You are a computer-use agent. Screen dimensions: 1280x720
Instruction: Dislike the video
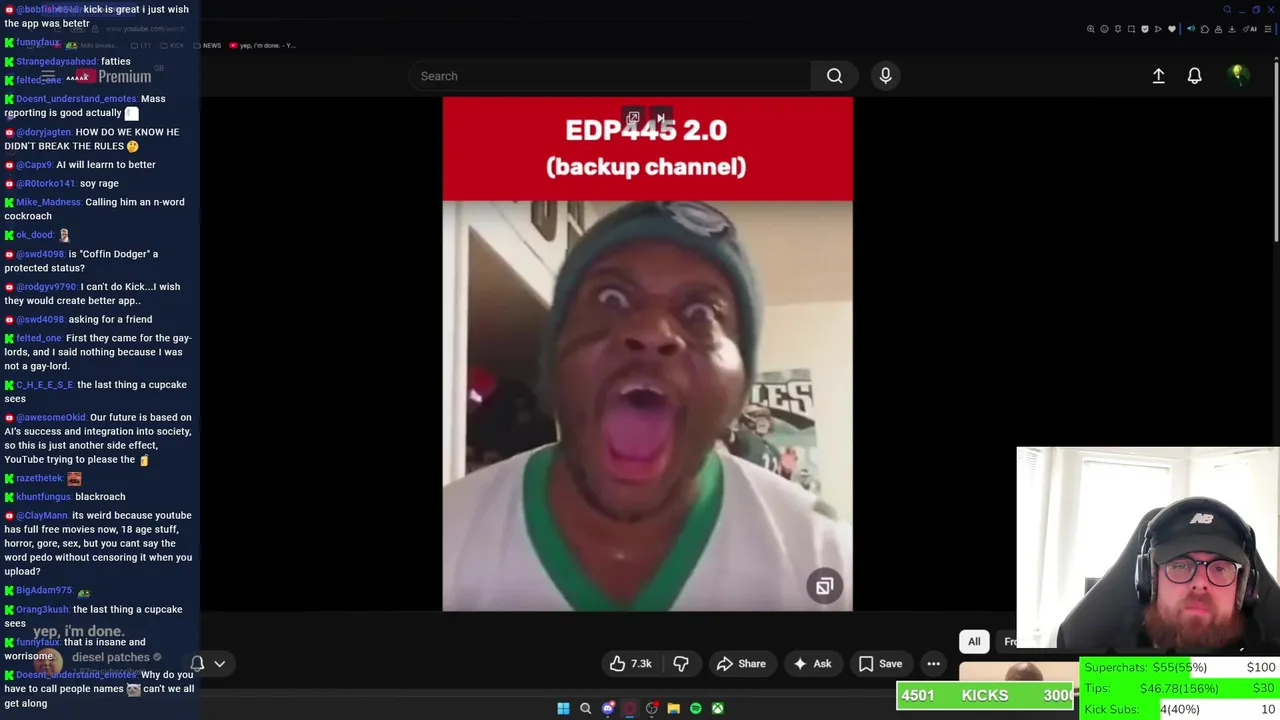[681, 663]
